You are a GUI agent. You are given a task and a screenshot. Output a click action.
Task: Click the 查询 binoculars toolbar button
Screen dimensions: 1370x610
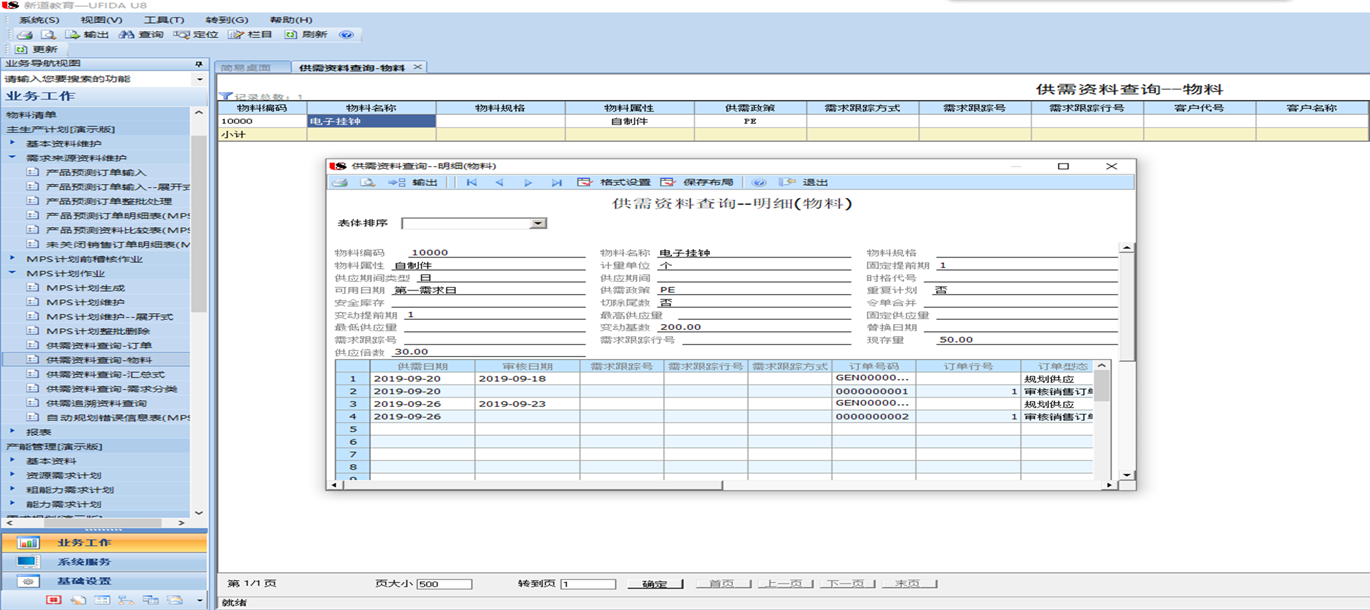tap(141, 34)
